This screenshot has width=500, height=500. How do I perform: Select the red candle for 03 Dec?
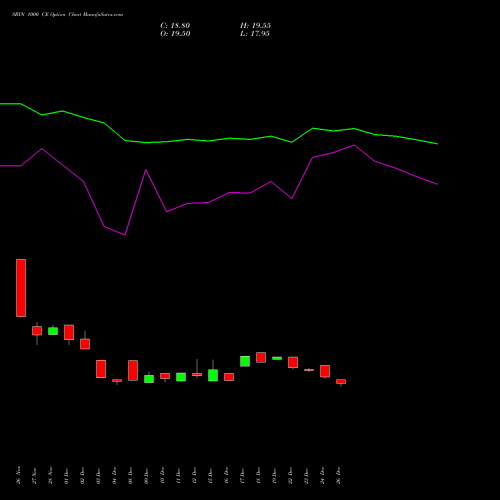coord(101,369)
